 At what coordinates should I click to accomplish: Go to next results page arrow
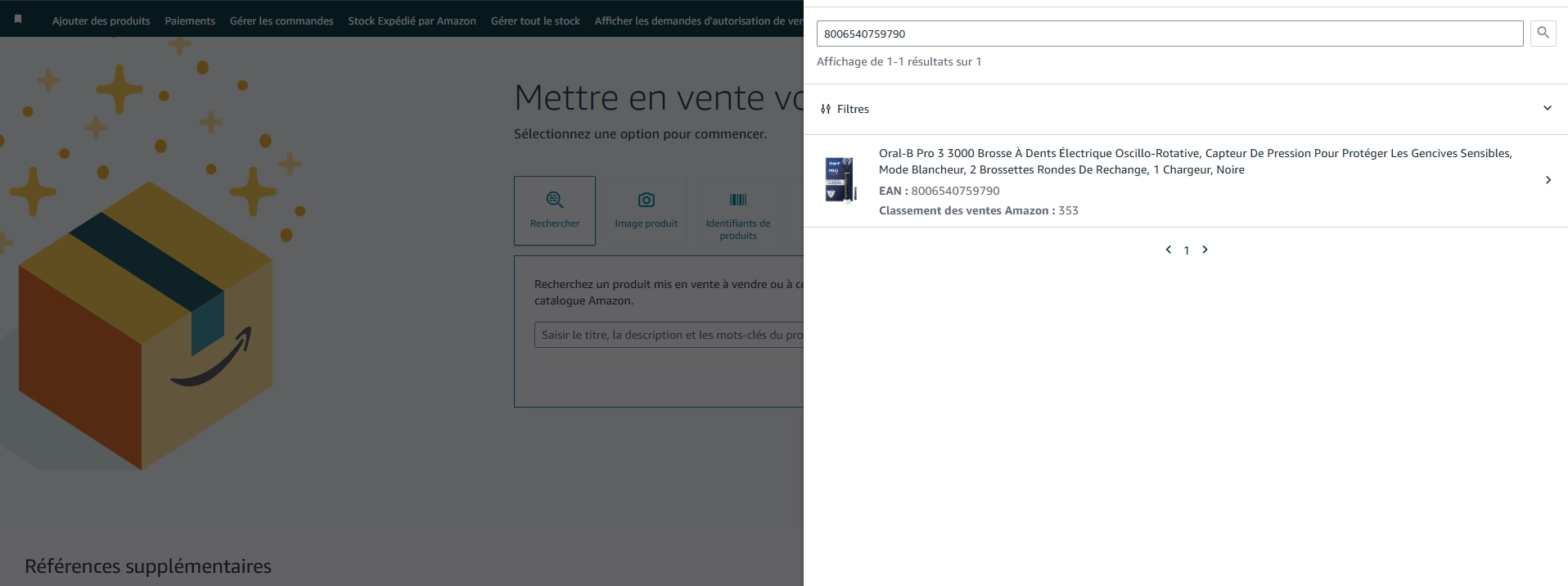coord(1205,250)
